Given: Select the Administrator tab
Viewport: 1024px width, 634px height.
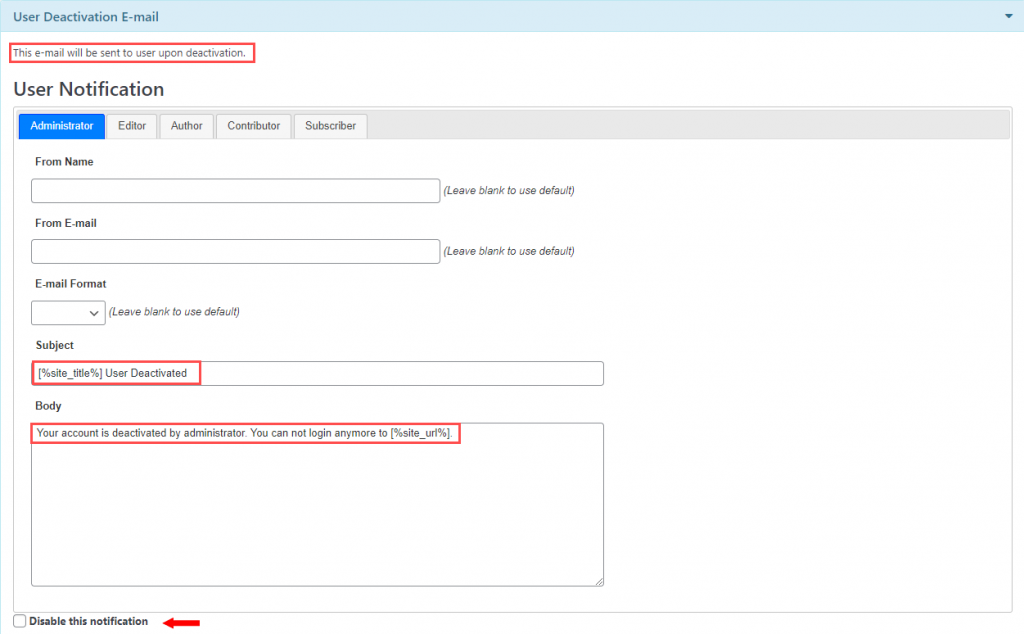Looking at the screenshot, I should 62,126.
